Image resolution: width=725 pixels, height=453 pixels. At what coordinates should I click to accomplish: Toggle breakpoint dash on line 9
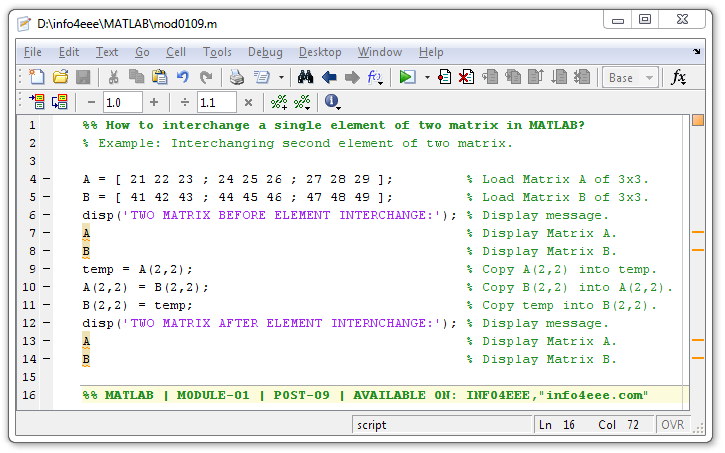[x=47, y=269]
